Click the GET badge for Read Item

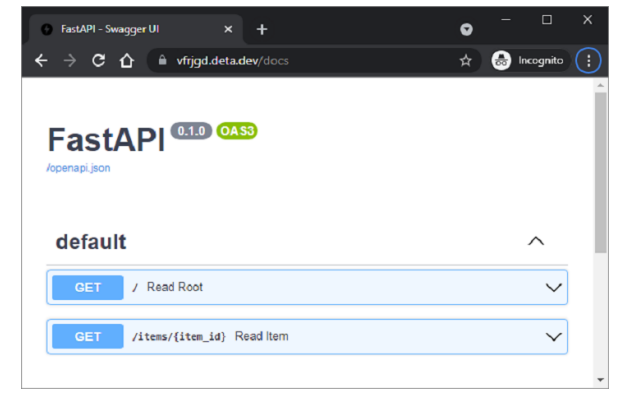pyautogui.click(x=88, y=337)
